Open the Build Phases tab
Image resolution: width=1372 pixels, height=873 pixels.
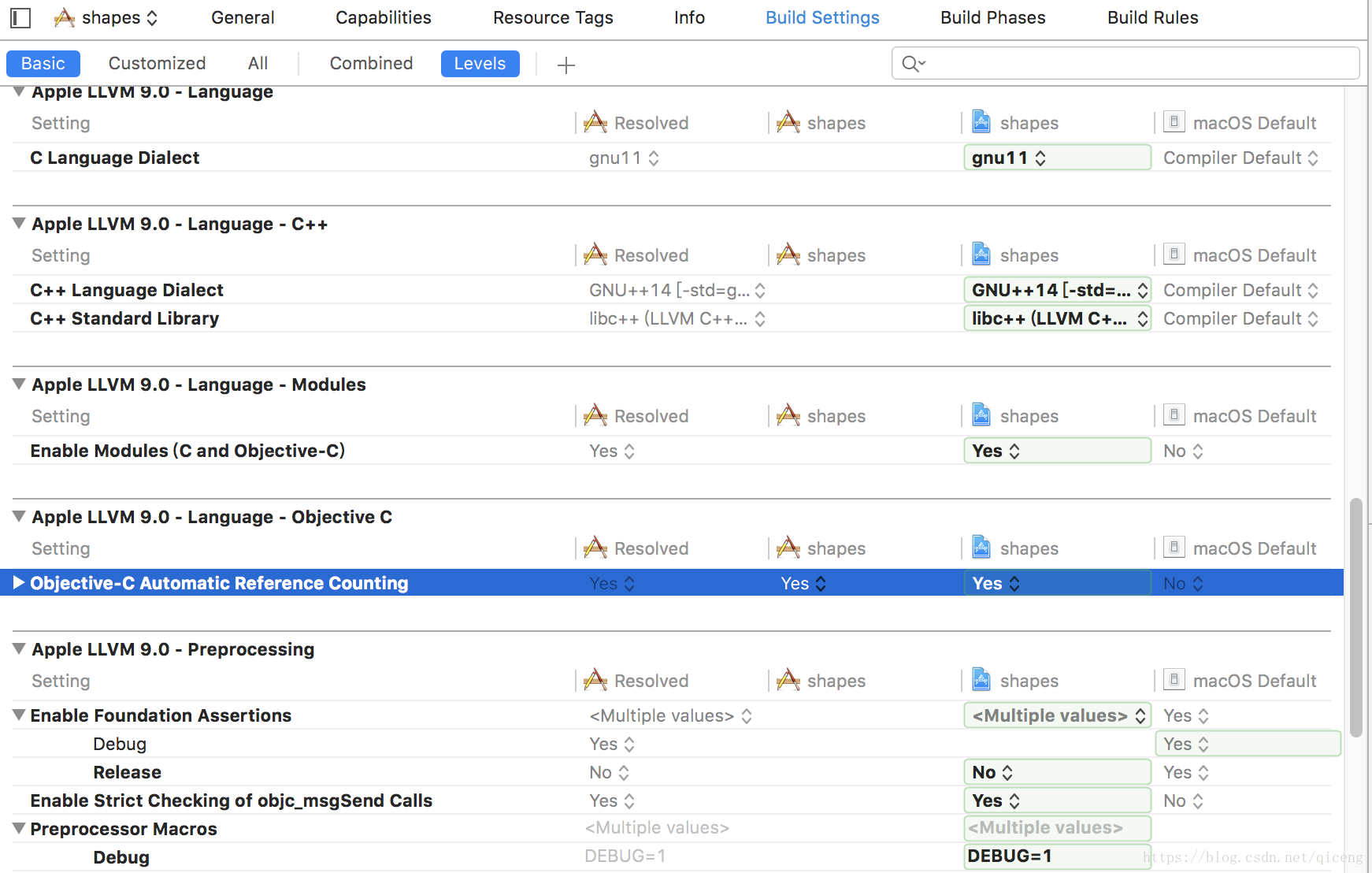tap(992, 17)
